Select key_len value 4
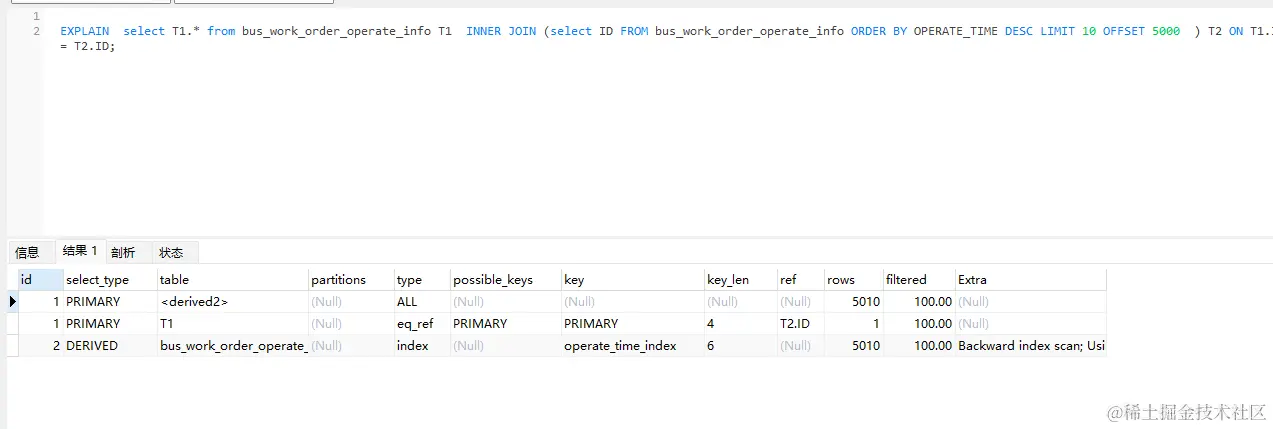1273x429 pixels. coord(741,323)
